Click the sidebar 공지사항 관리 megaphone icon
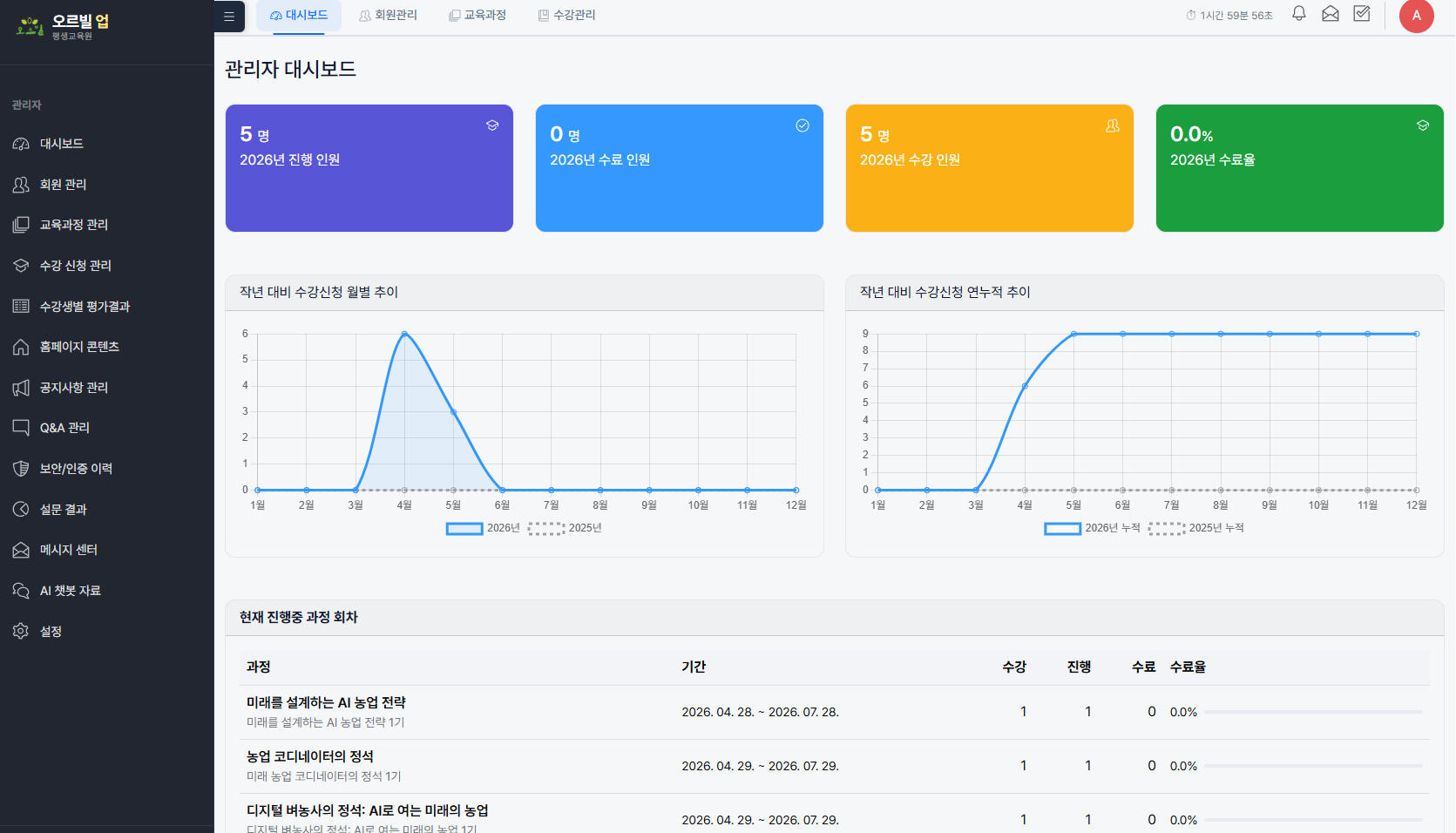 pyautogui.click(x=21, y=388)
